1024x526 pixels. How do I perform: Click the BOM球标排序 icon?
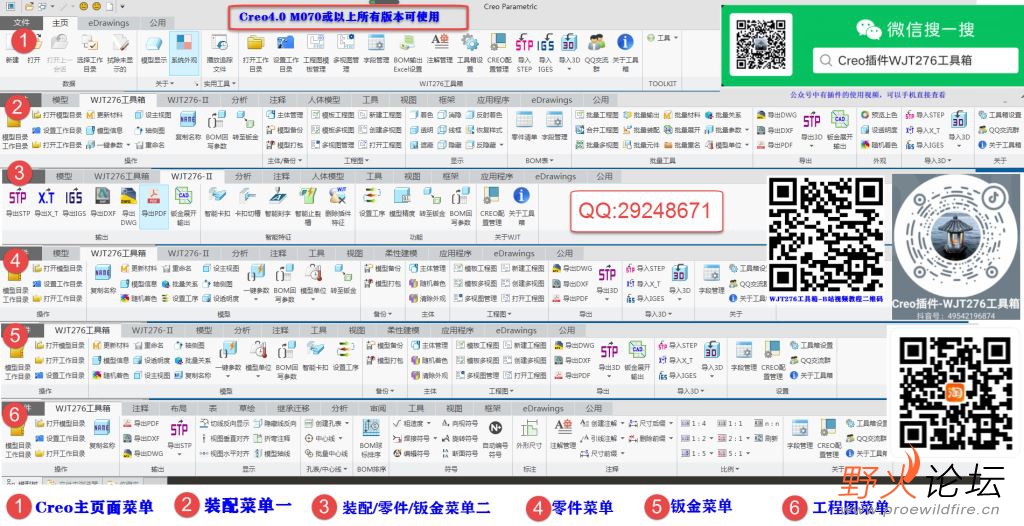(x=370, y=439)
